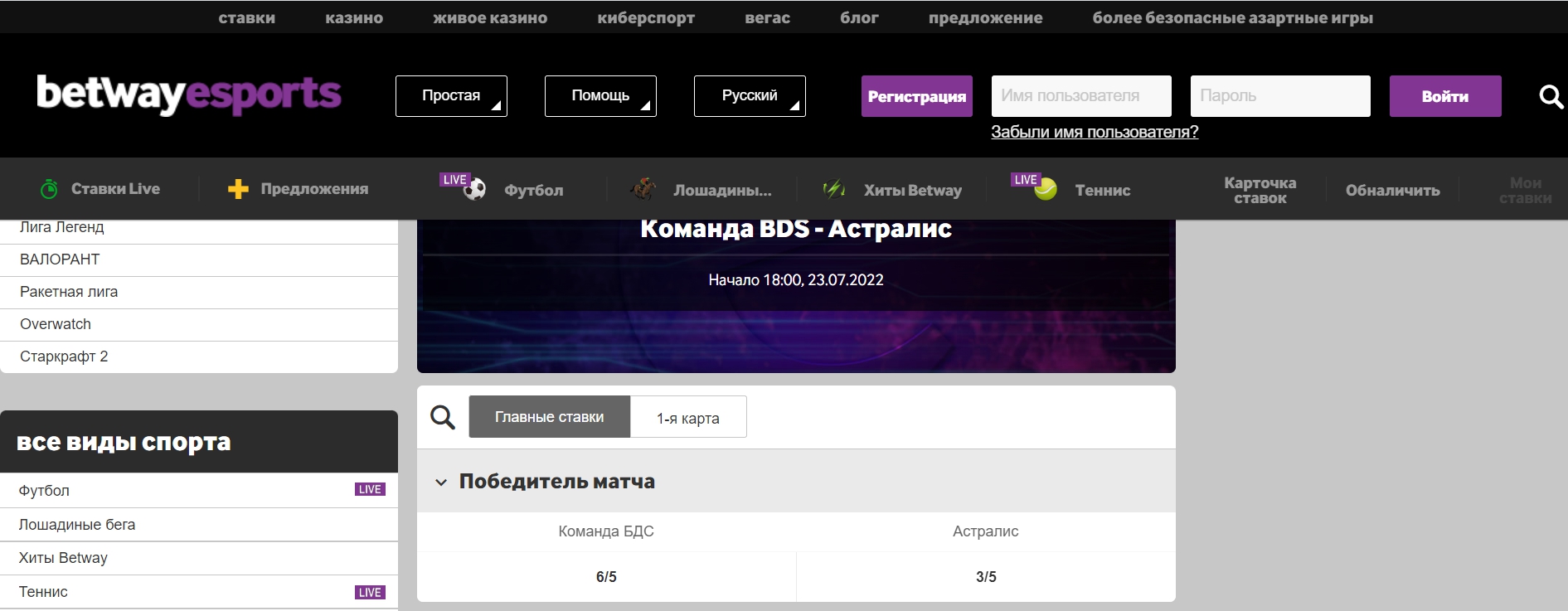Click the betway esports logo

point(189,95)
